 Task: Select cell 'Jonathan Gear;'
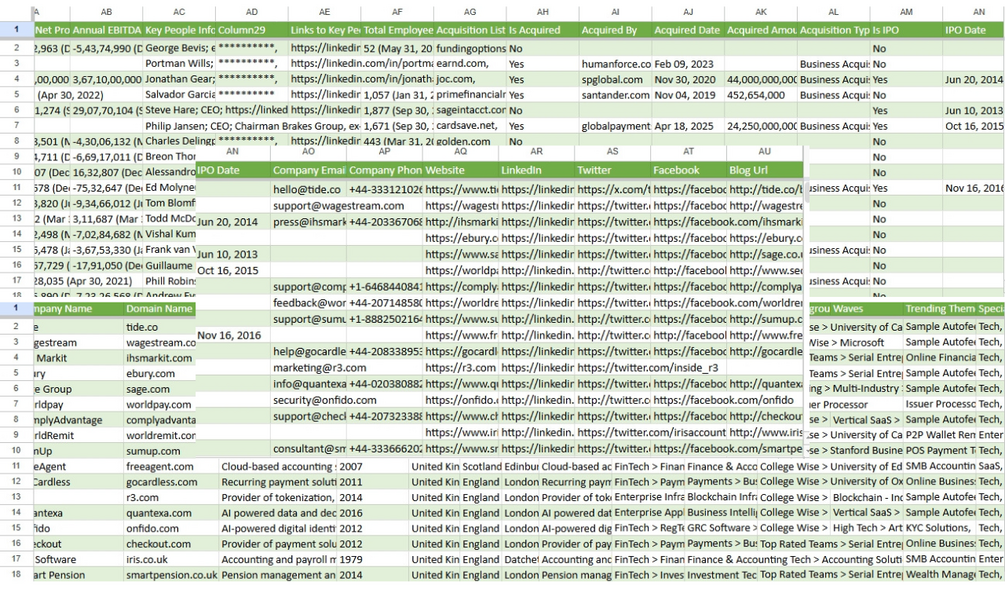179,80
